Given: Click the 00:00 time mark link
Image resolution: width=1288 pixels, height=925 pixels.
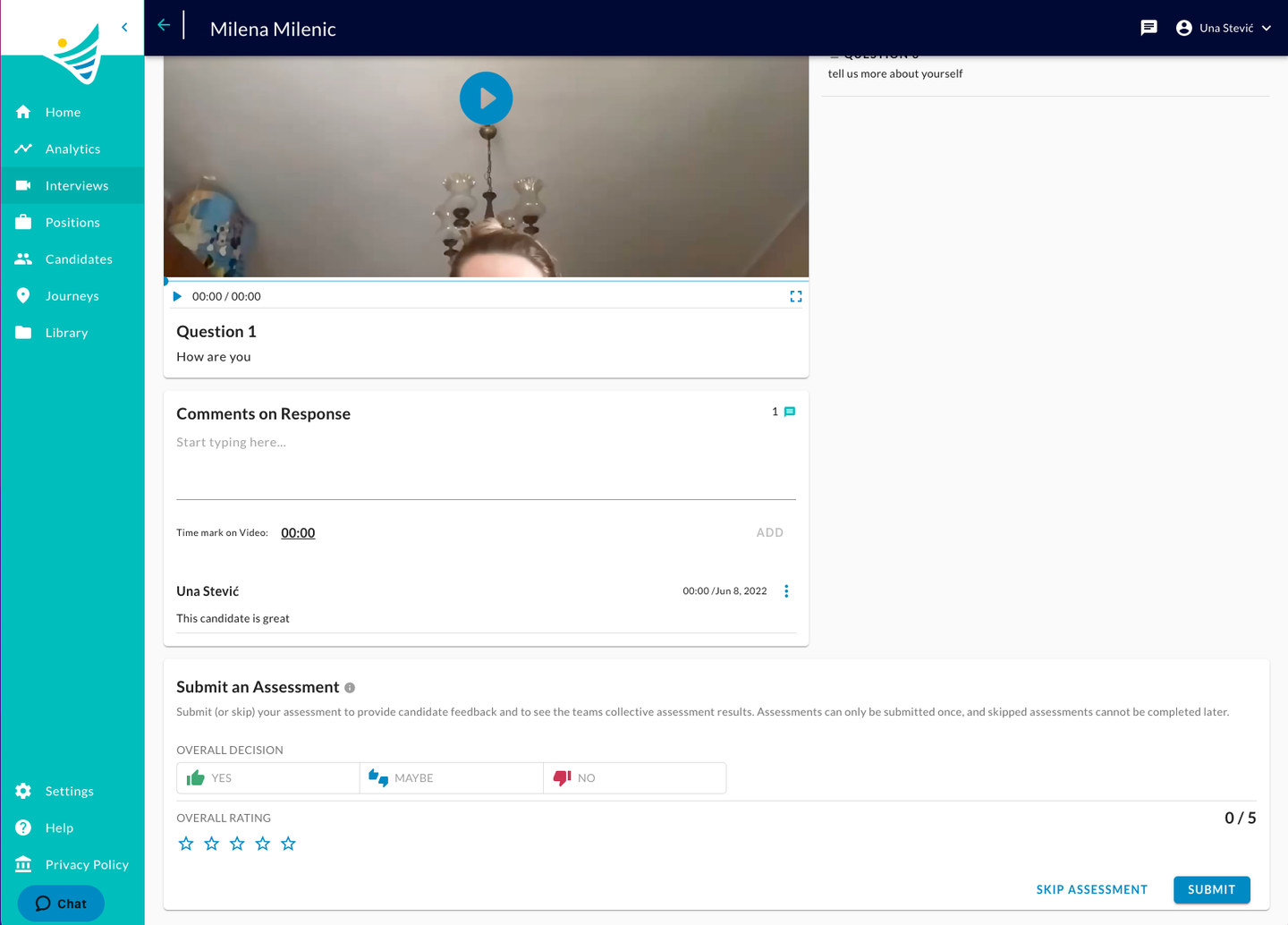Looking at the screenshot, I should [x=298, y=533].
